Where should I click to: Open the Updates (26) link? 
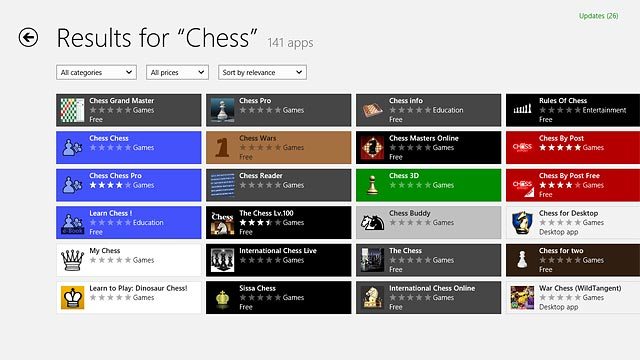tap(598, 16)
